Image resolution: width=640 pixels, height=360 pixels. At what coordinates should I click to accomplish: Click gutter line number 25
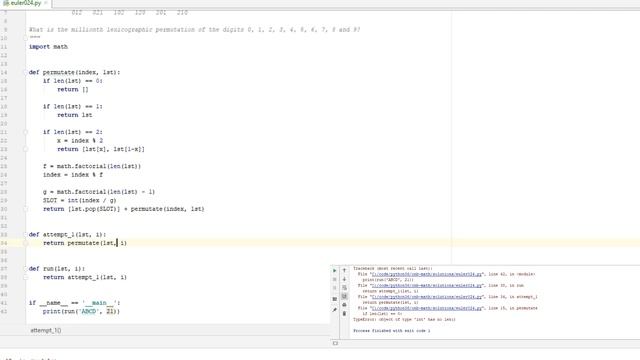point(4,166)
